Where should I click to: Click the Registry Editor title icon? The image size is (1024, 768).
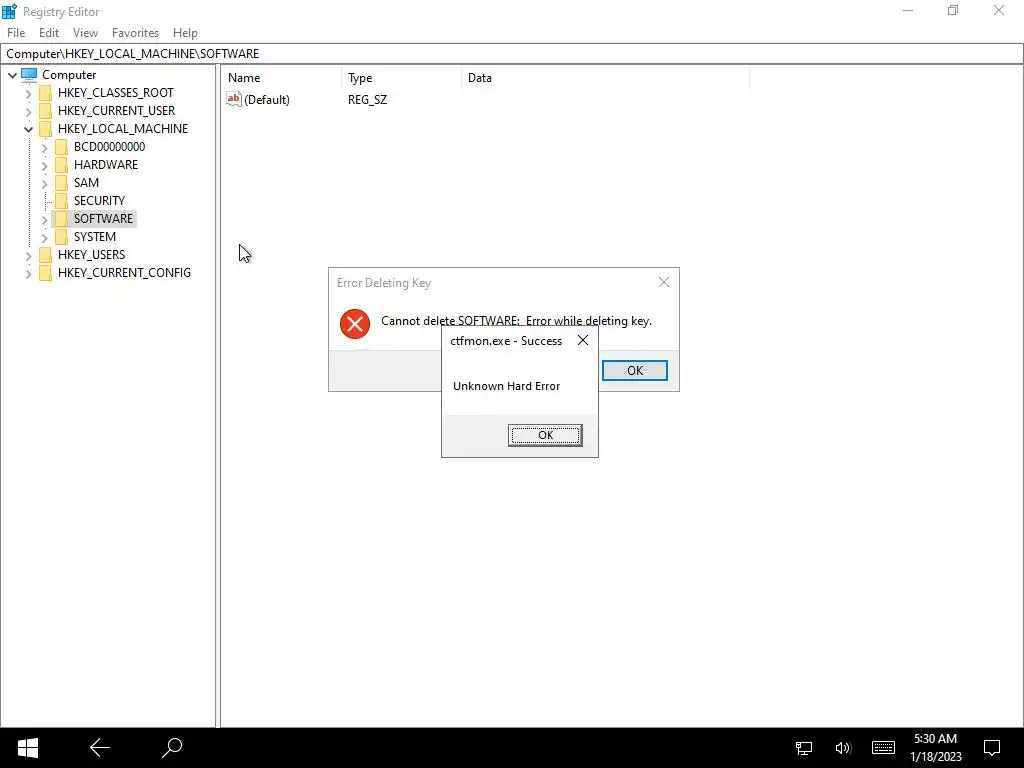(9, 11)
